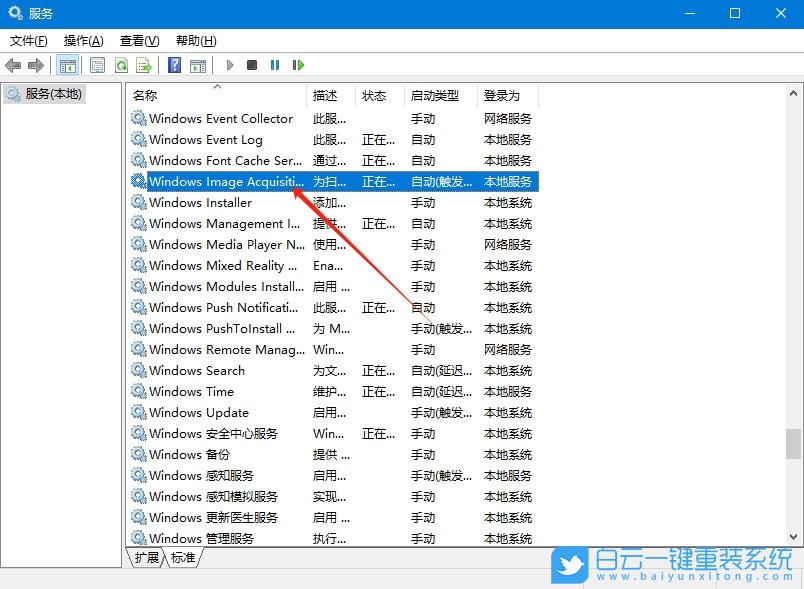Click the Export List toolbar icon

(144, 64)
